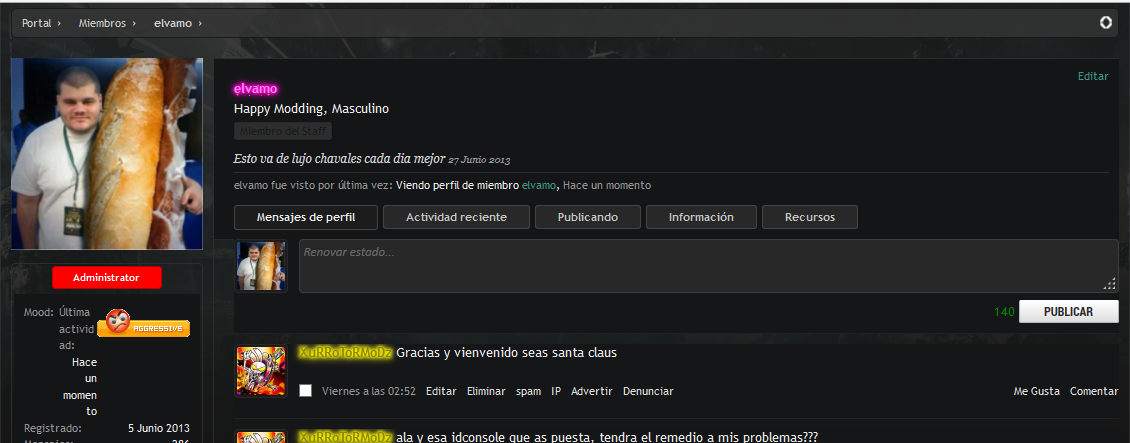Screen dimensions: 1130x443
Task: Select the Publicando tab
Action: (587, 217)
